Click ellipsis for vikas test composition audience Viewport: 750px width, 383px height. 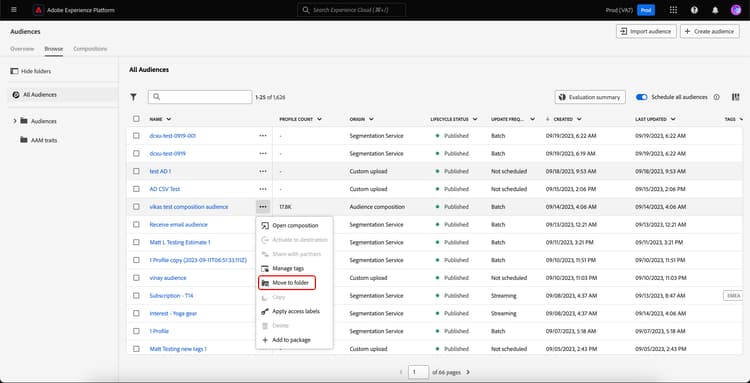pos(263,207)
